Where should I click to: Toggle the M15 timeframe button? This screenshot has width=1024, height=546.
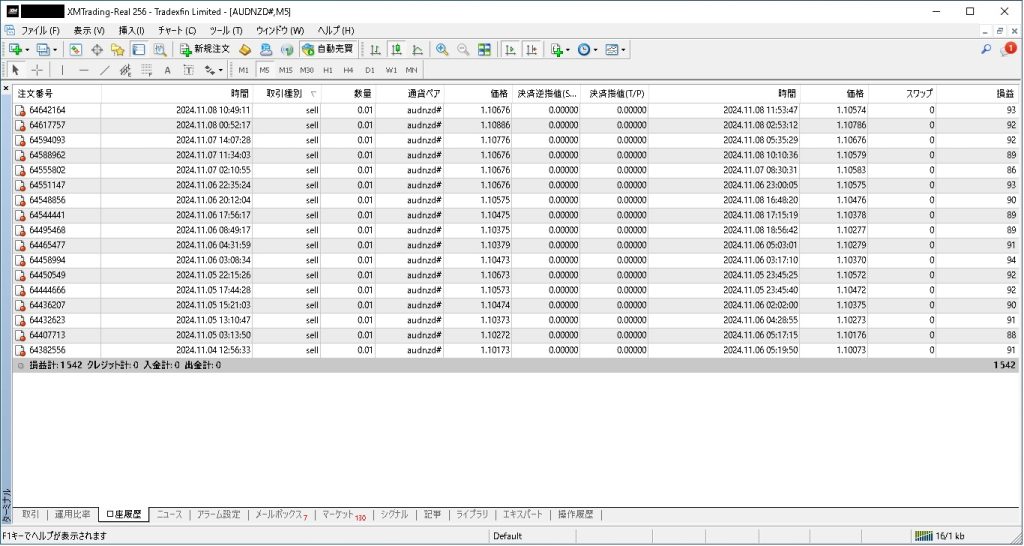pos(285,70)
